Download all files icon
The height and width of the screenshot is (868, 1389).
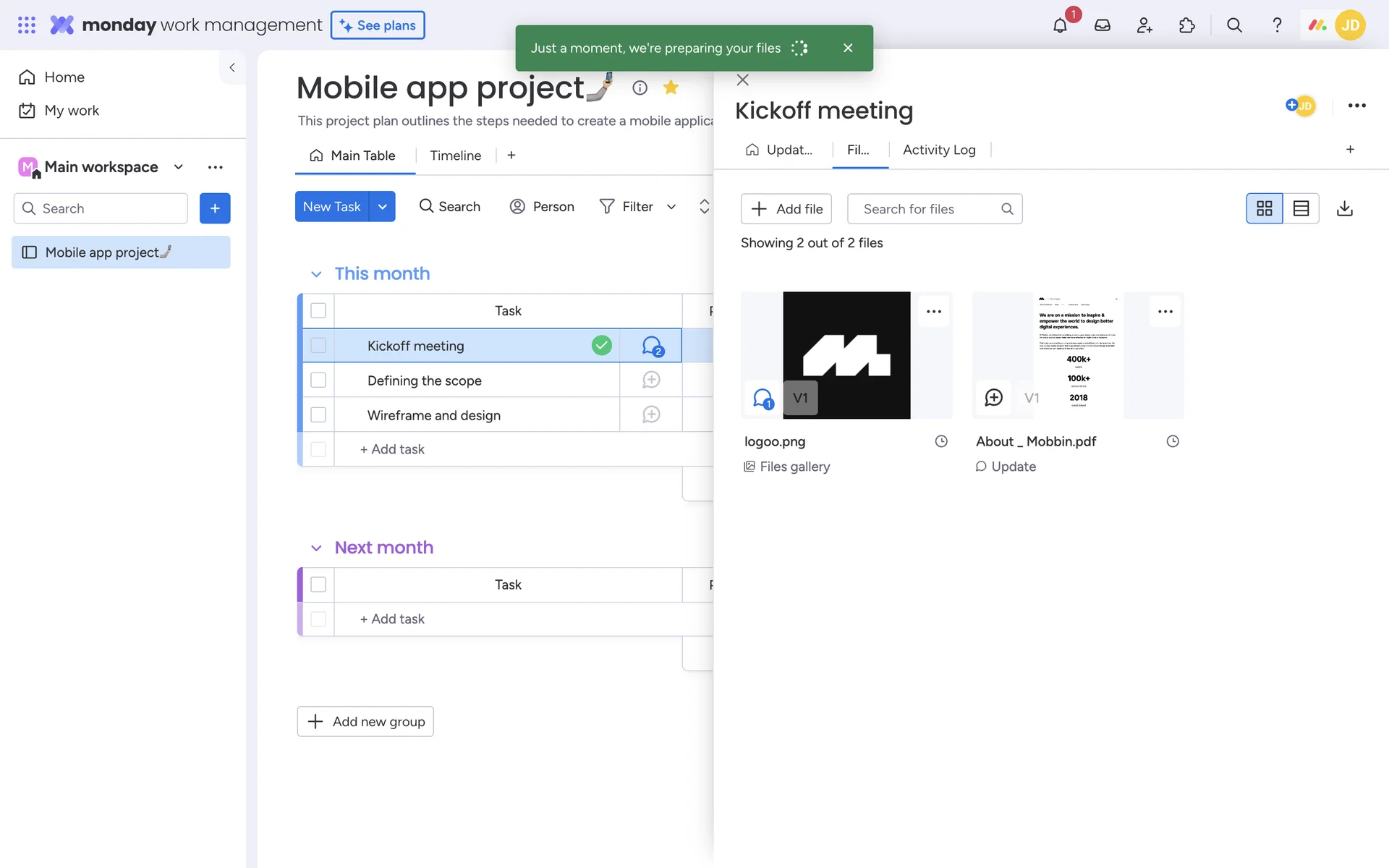[x=1344, y=208]
